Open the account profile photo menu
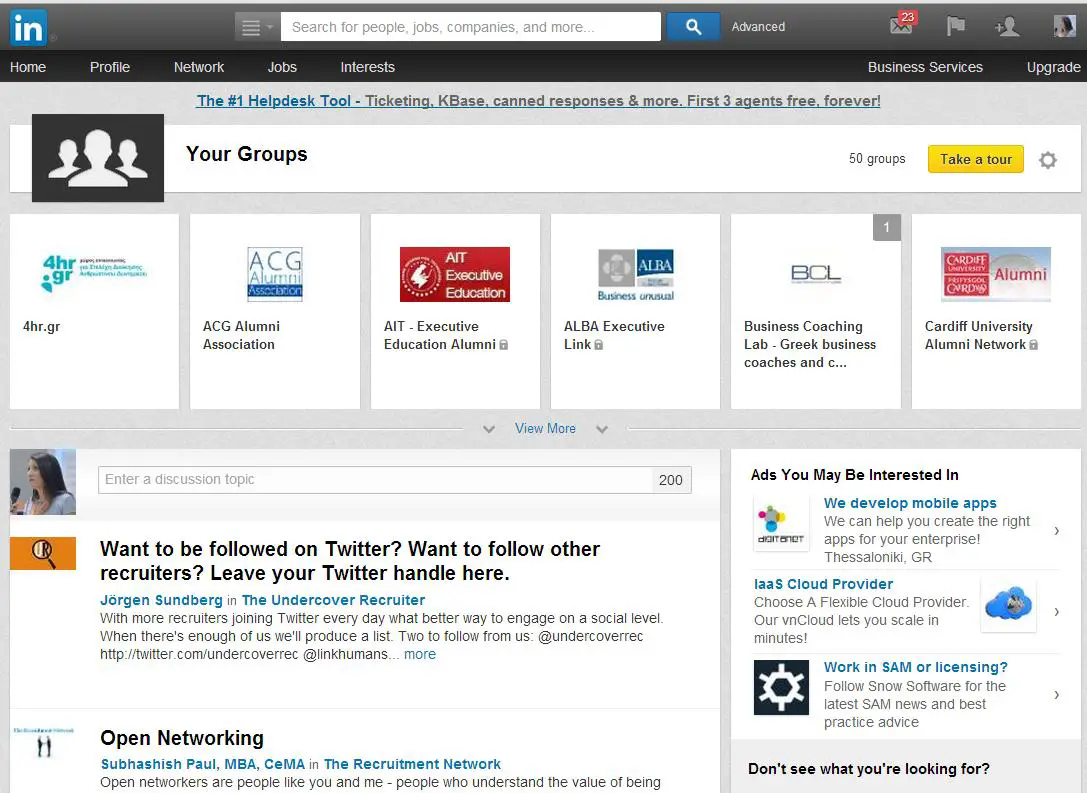The width and height of the screenshot is (1087, 793). tap(1065, 26)
